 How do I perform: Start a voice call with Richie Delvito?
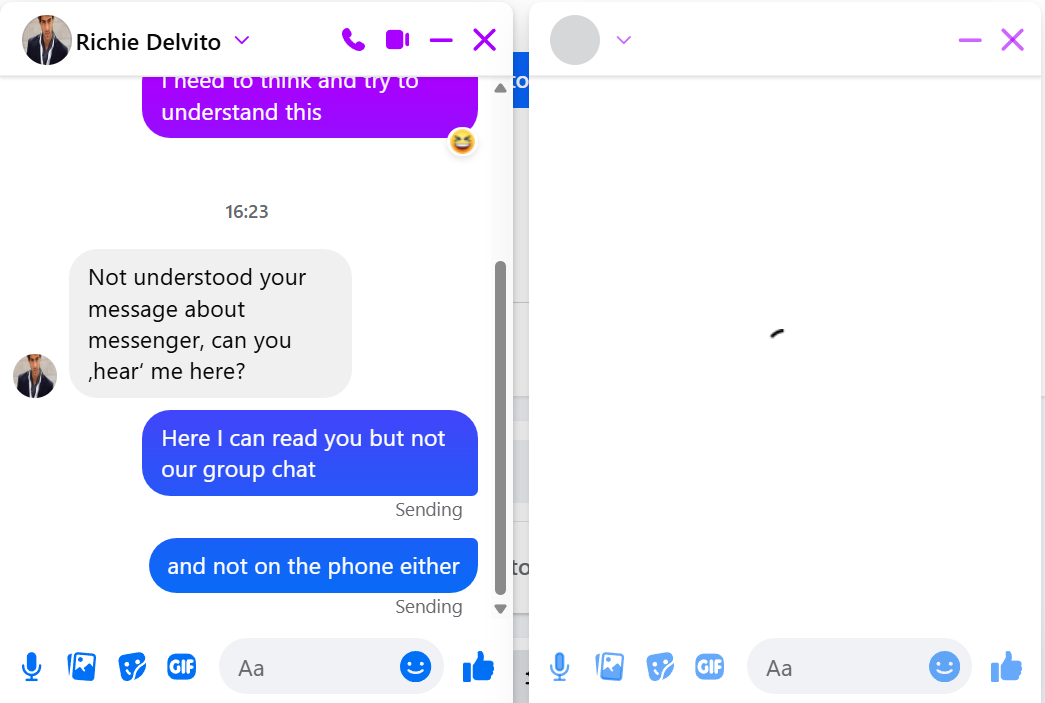pyautogui.click(x=353, y=40)
